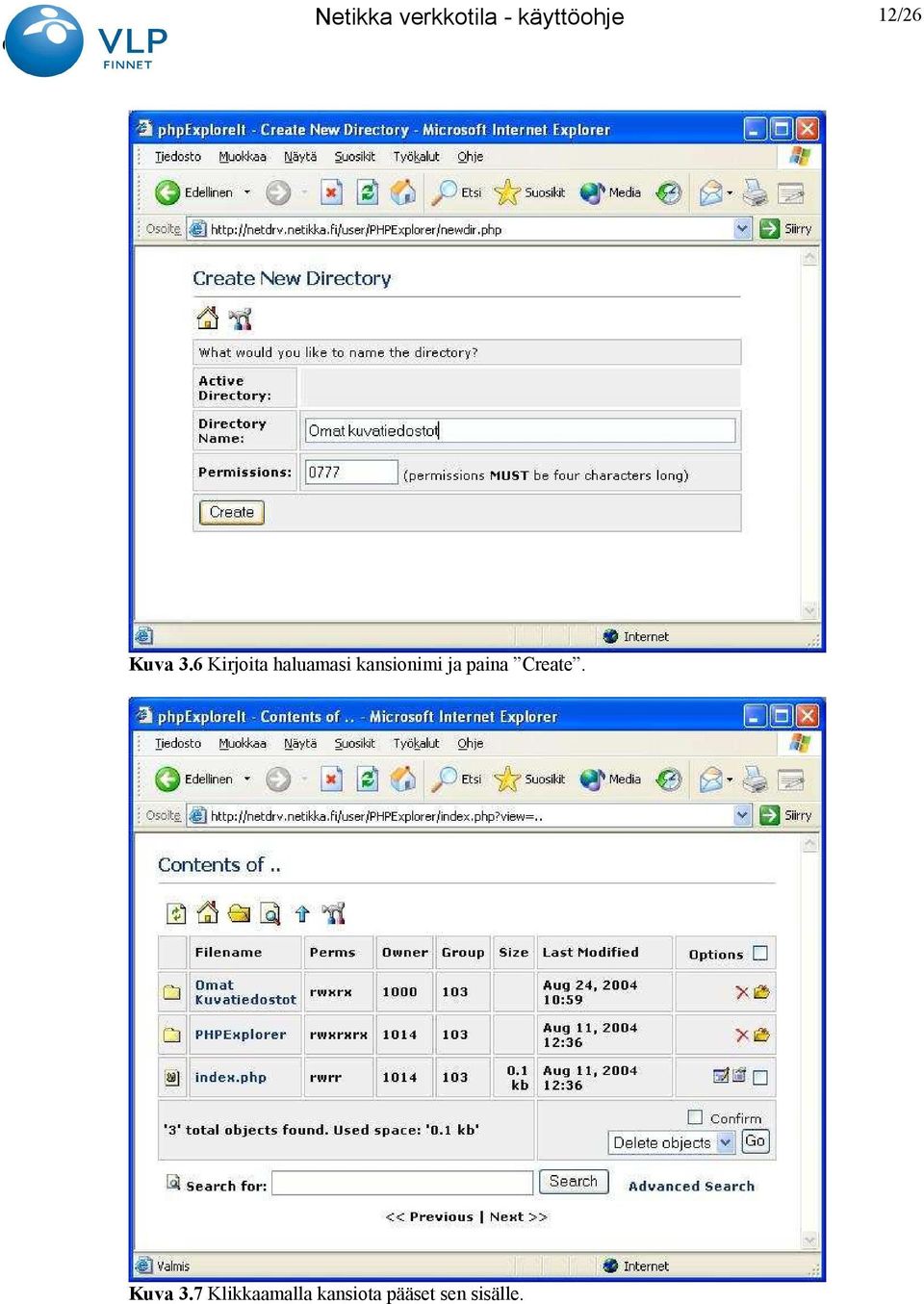The image size is (924, 1304).
Task: Click Omat Kuvatiedostot folder link
Action: 245,992
